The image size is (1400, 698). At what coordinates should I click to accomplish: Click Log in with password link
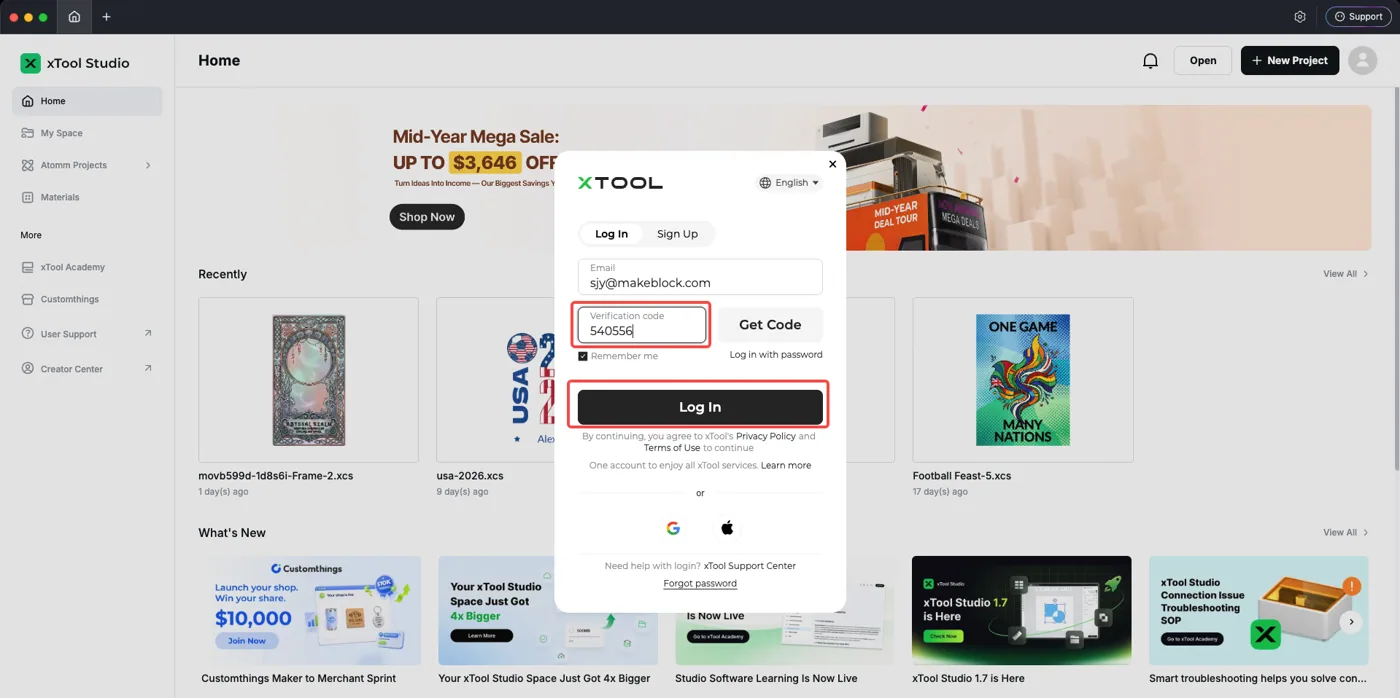coord(776,355)
